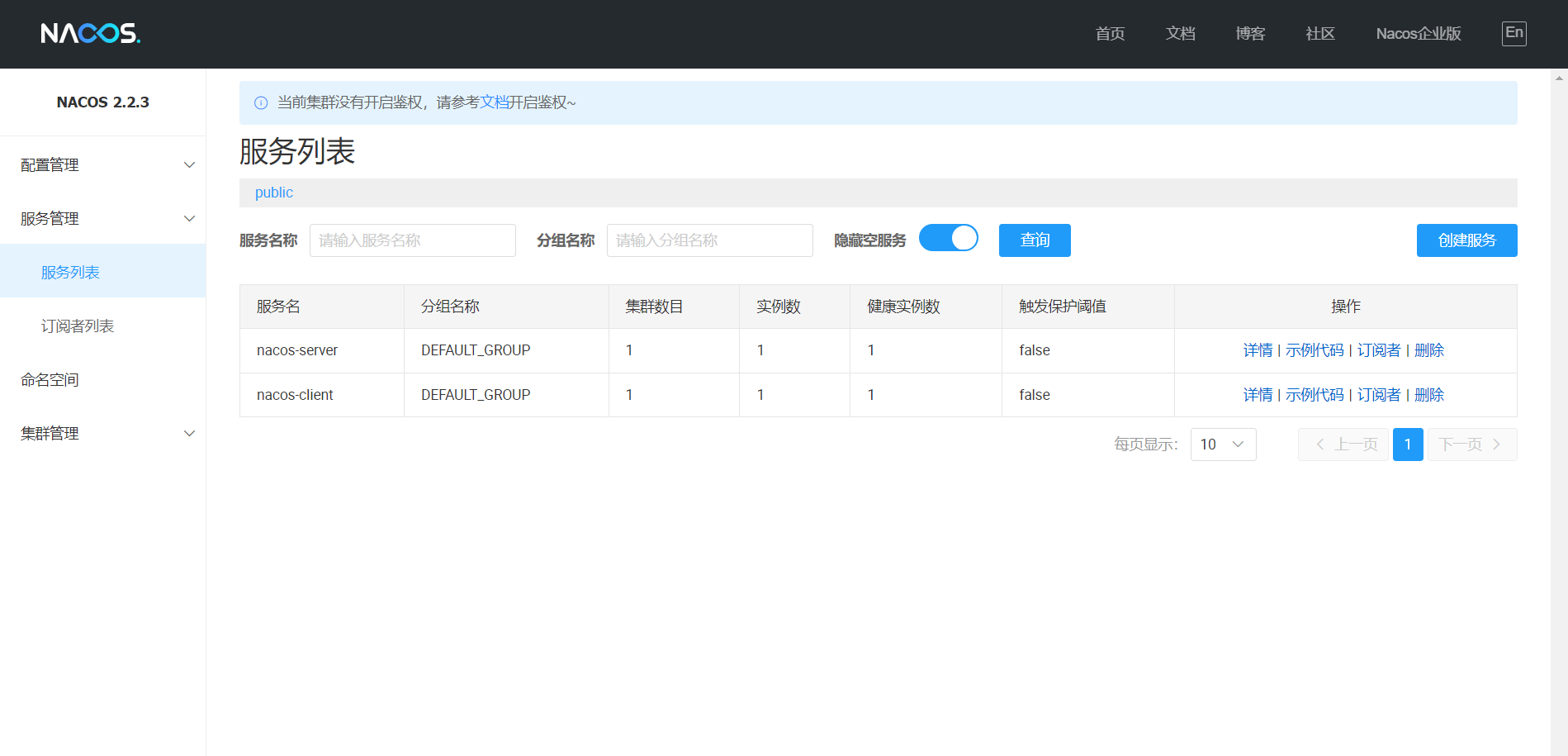Open 详情 for nacos-client
Viewport: 1568px width, 756px height.
pos(1258,395)
